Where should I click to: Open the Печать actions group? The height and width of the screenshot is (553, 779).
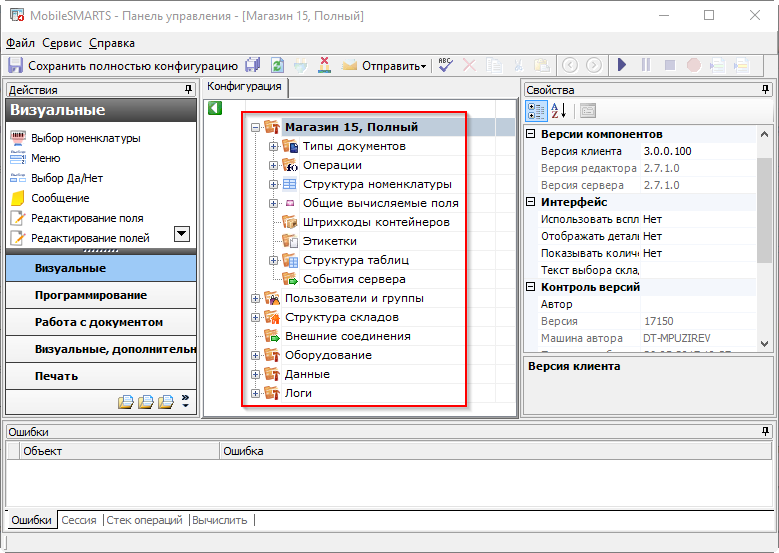click(x=101, y=376)
